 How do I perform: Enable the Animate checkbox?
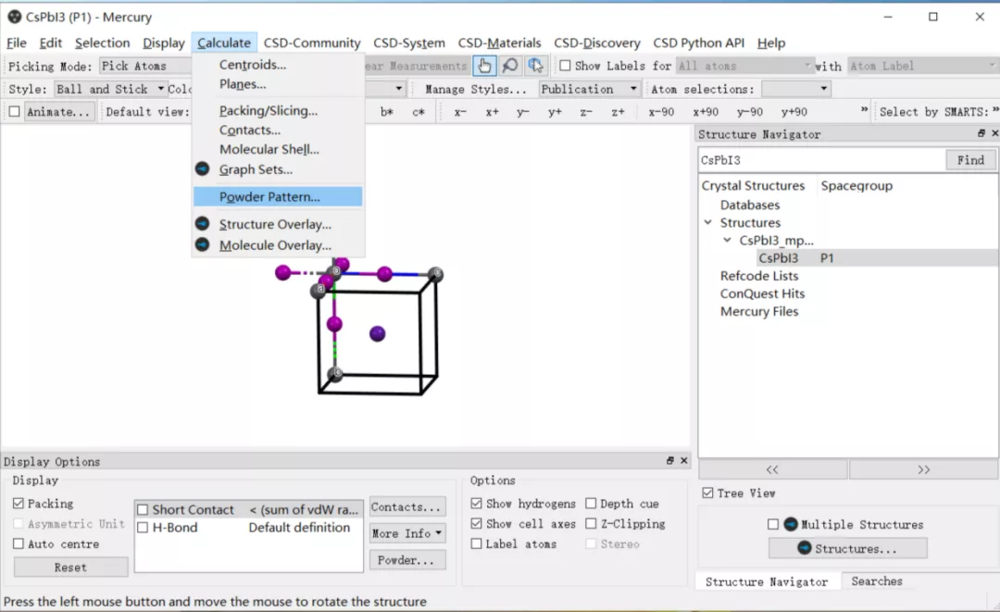(14, 112)
